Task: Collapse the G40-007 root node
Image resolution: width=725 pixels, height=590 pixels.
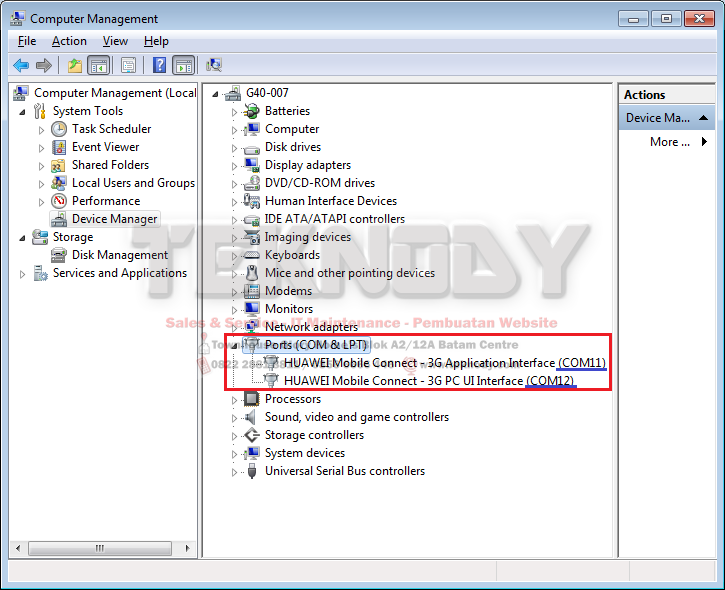Action: [215, 94]
